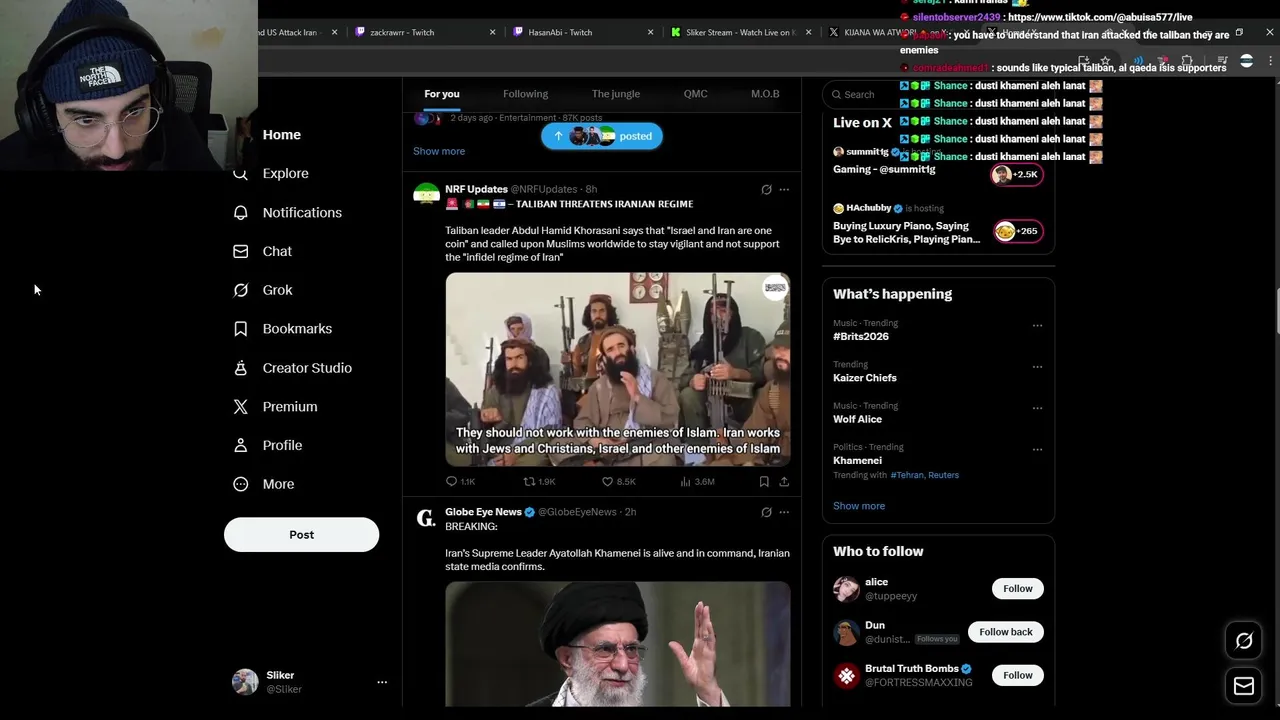This screenshot has height=720, width=1280.
Task: Share the NRF Updates post
Action: pos(784,482)
